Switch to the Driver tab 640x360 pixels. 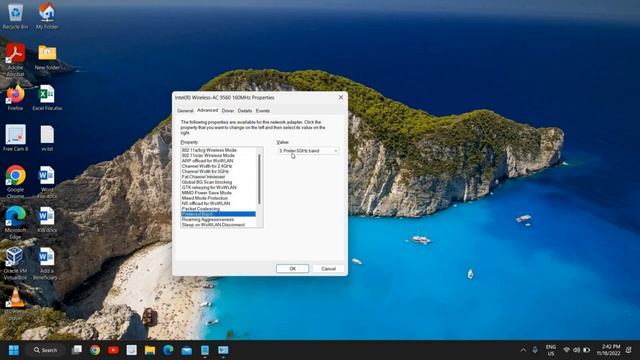pos(228,111)
